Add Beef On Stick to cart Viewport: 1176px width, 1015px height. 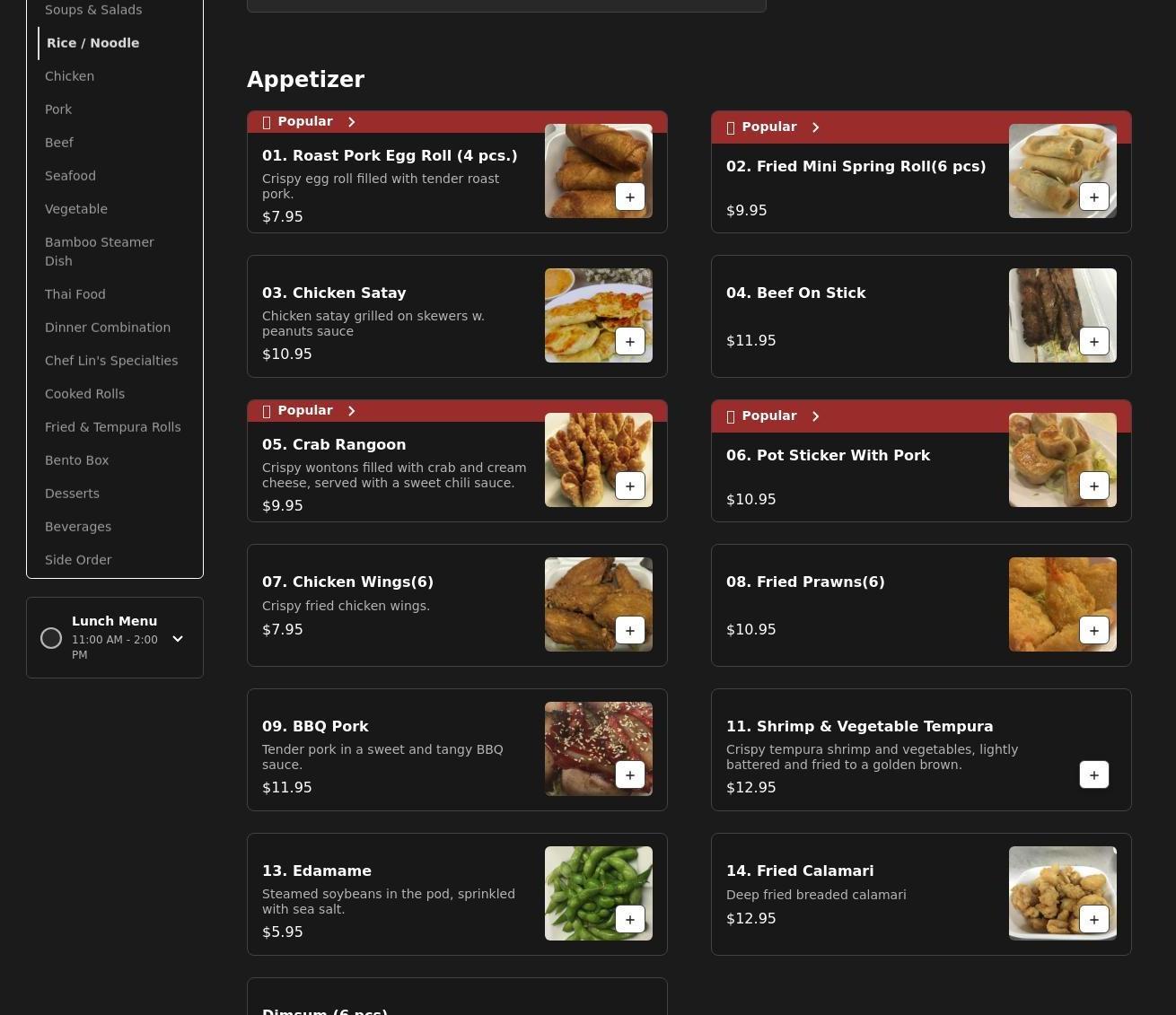[x=1093, y=342]
